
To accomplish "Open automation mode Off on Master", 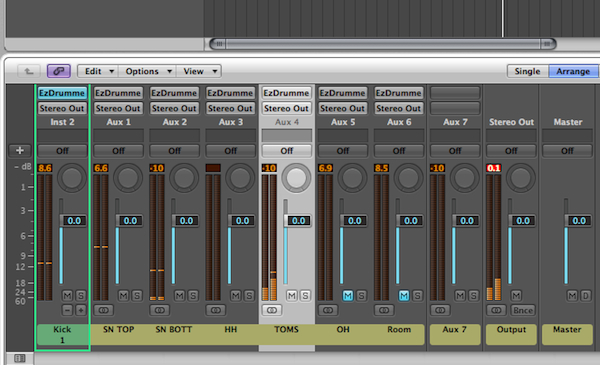I will [x=567, y=151].
